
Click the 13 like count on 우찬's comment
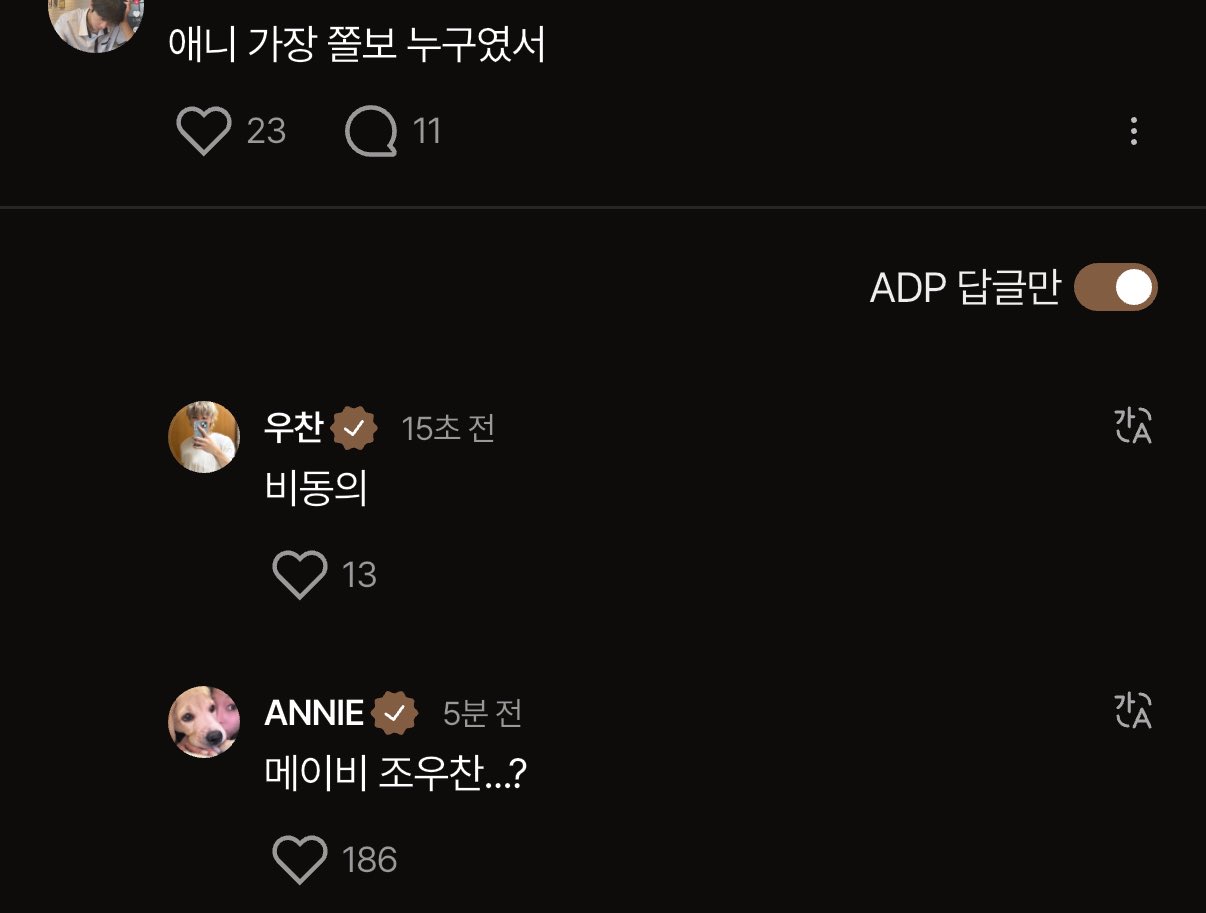tap(359, 575)
